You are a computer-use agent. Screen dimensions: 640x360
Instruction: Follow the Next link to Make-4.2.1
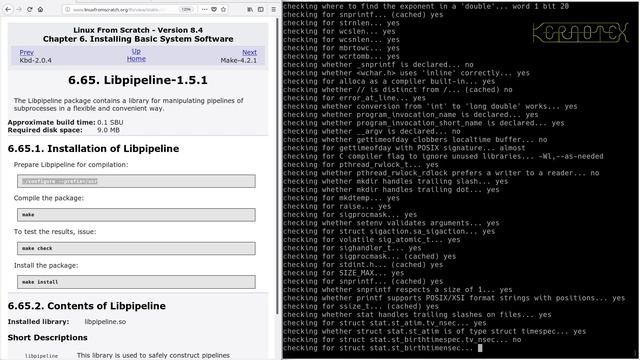249,52
